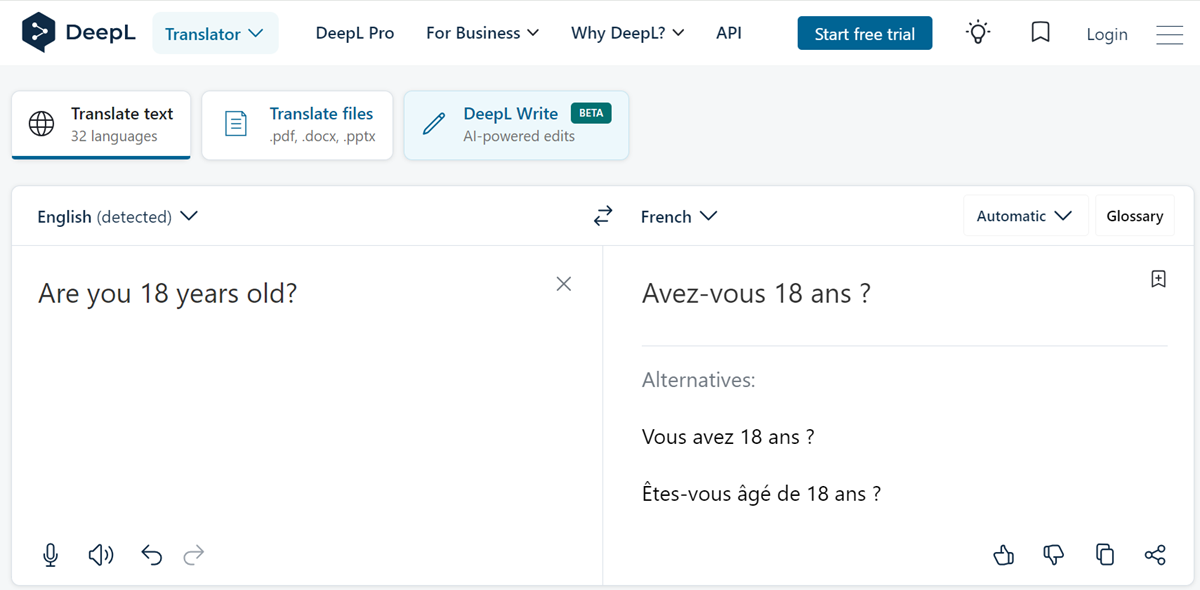Open the lightbulb tips icon
The width and height of the screenshot is (1200, 590).
[x=977, y=32]
